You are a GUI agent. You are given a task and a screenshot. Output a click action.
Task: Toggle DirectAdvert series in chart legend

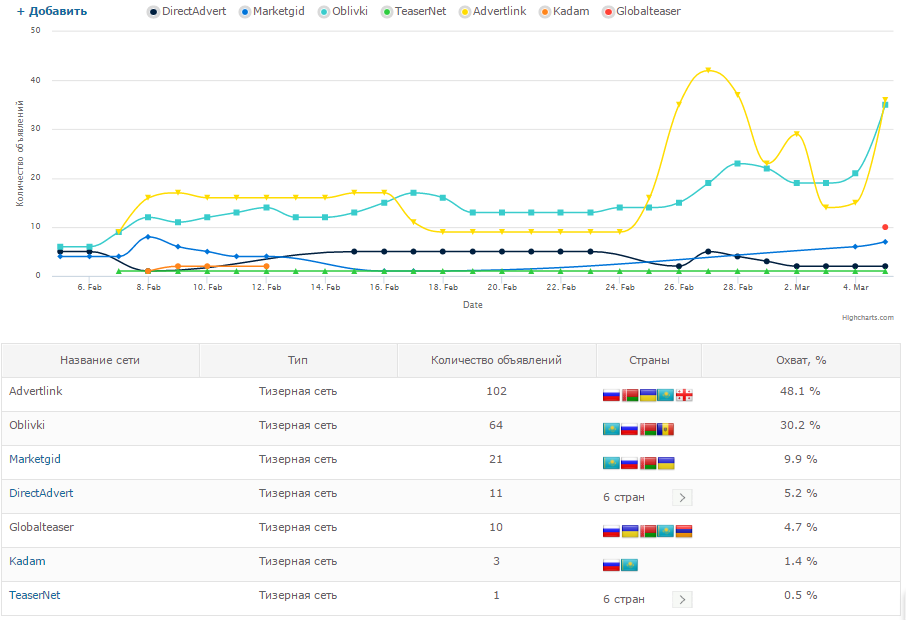(x=187, y=12)
